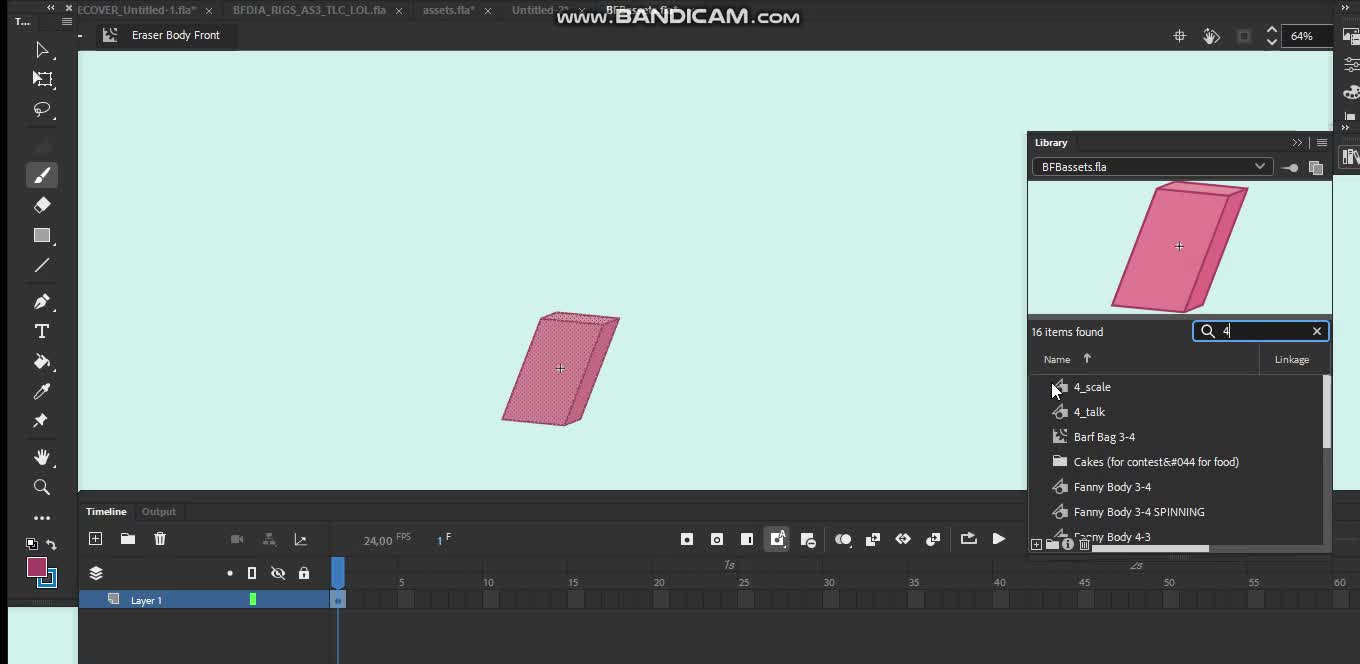Select the Paint Bucket tool
Viewport: 1360px width, 664px height.
[42, 361]
